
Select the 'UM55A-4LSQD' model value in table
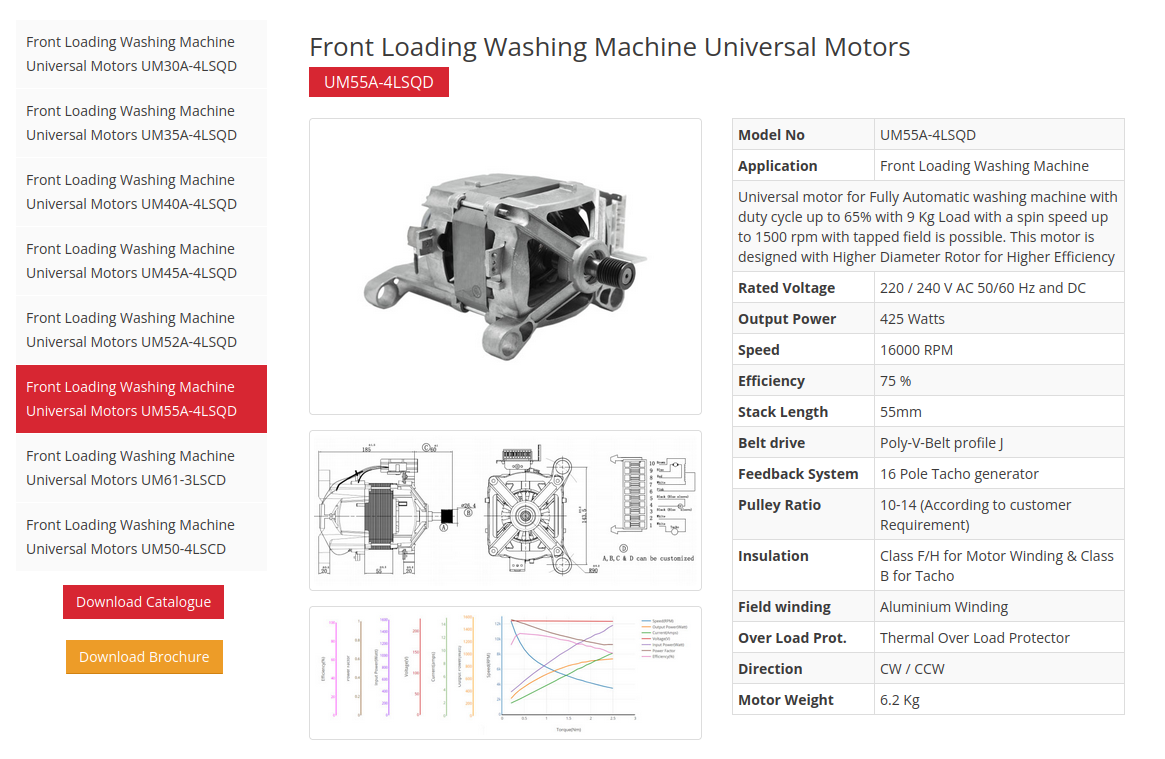[928, 135]
